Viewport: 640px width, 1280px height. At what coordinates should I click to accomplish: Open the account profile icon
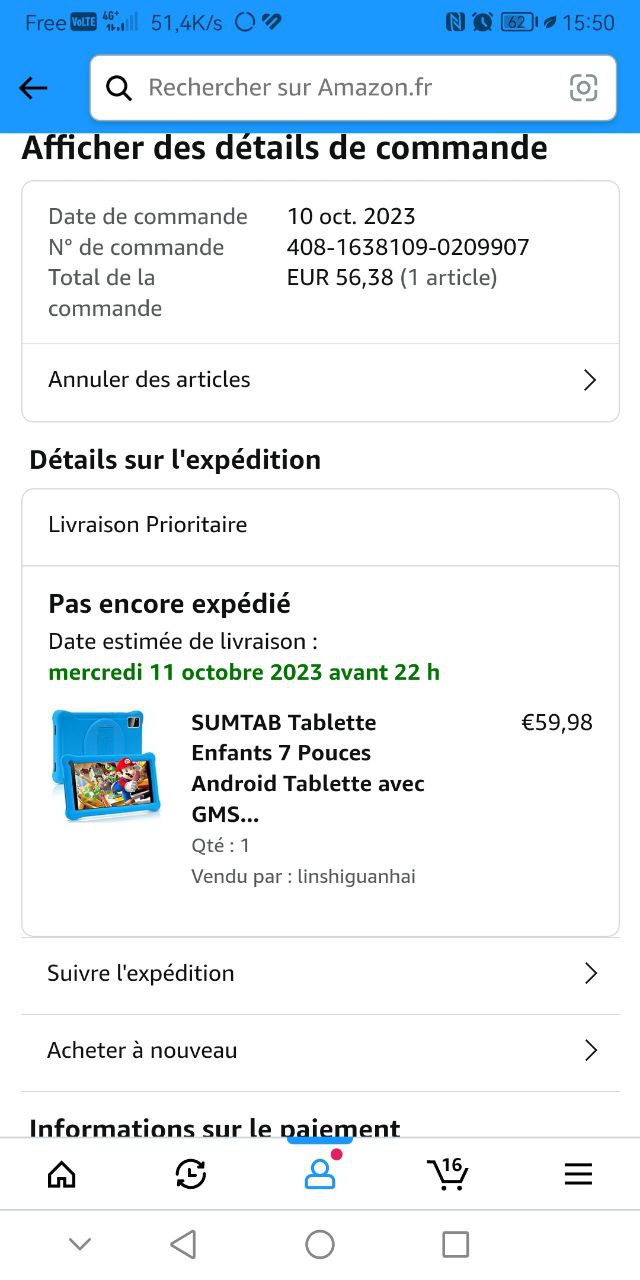tap(320, 1172)
